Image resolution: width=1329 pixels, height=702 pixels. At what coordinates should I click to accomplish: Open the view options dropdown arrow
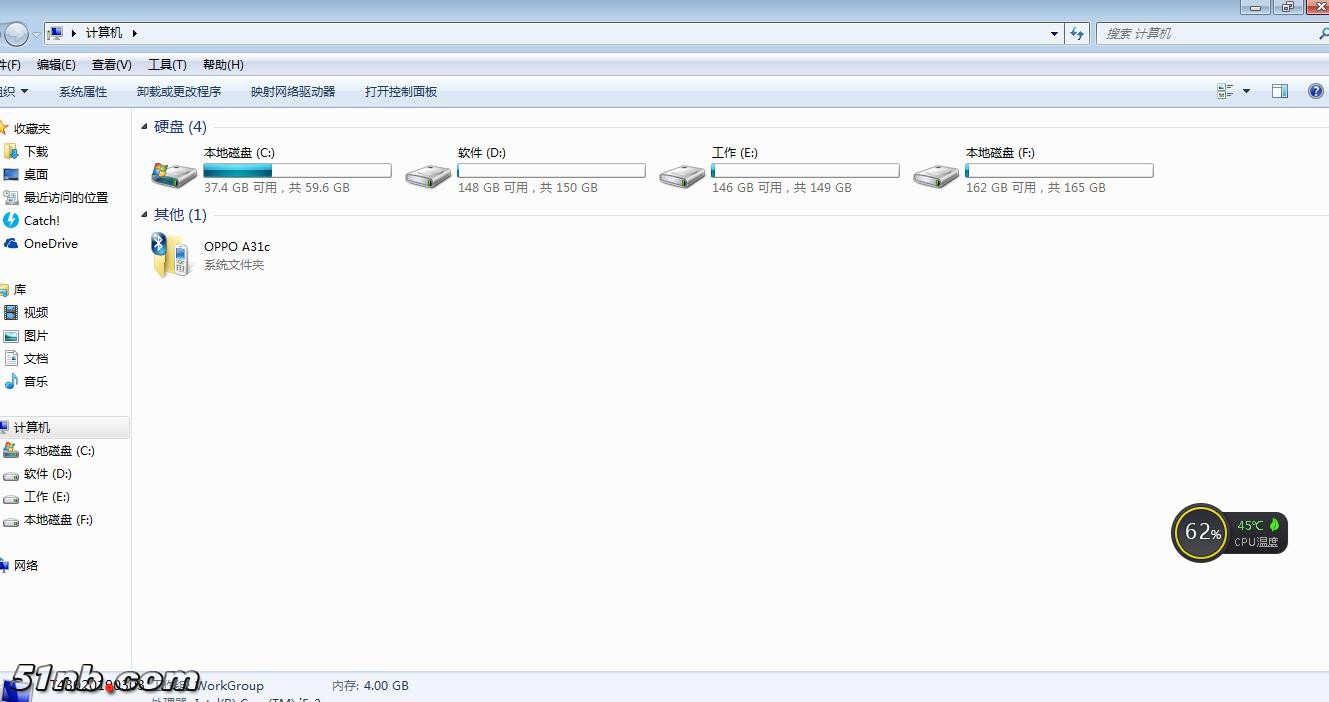point(1246,91)
